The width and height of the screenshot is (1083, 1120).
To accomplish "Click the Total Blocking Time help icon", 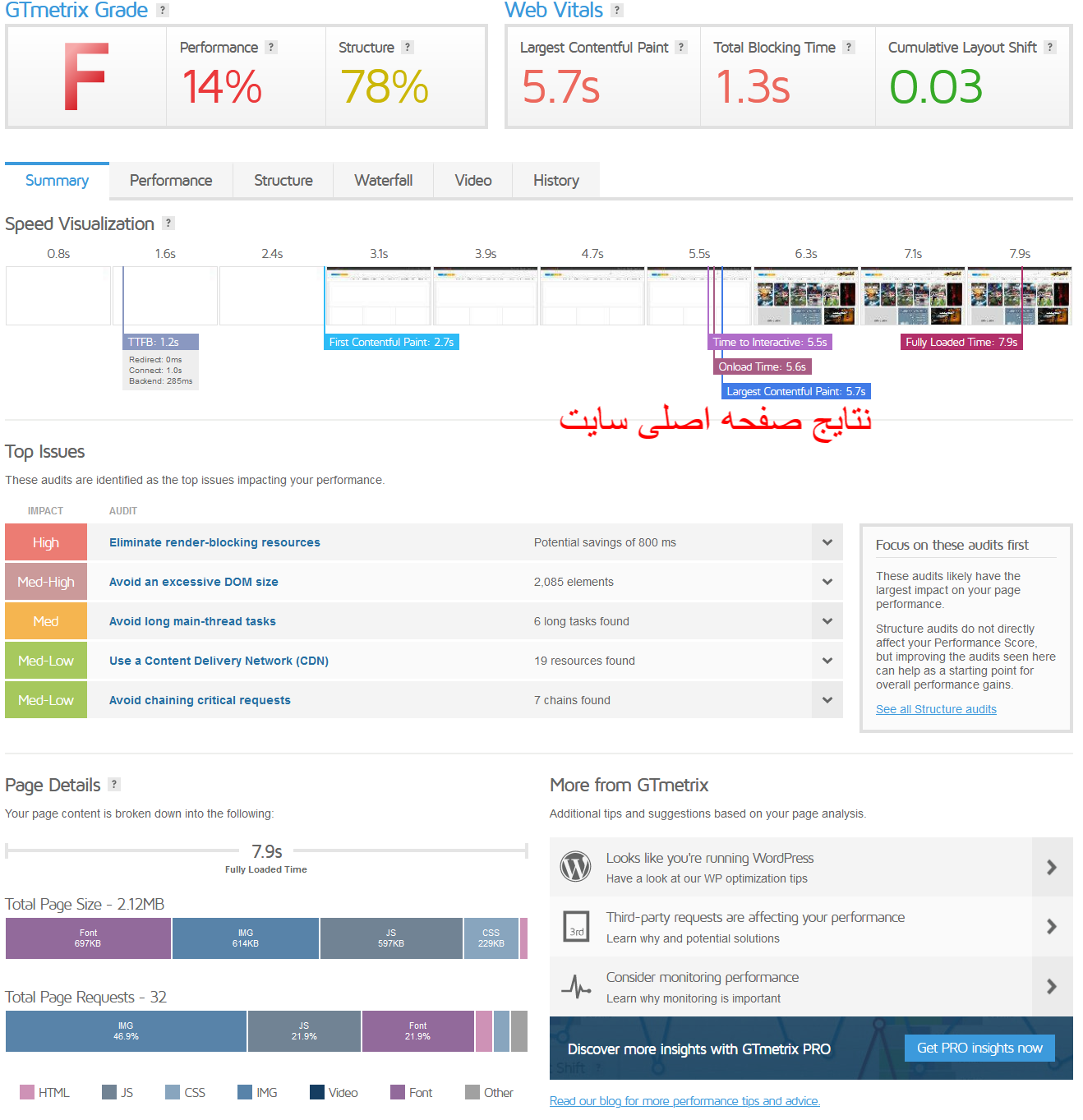I will [x=849, y=48].
